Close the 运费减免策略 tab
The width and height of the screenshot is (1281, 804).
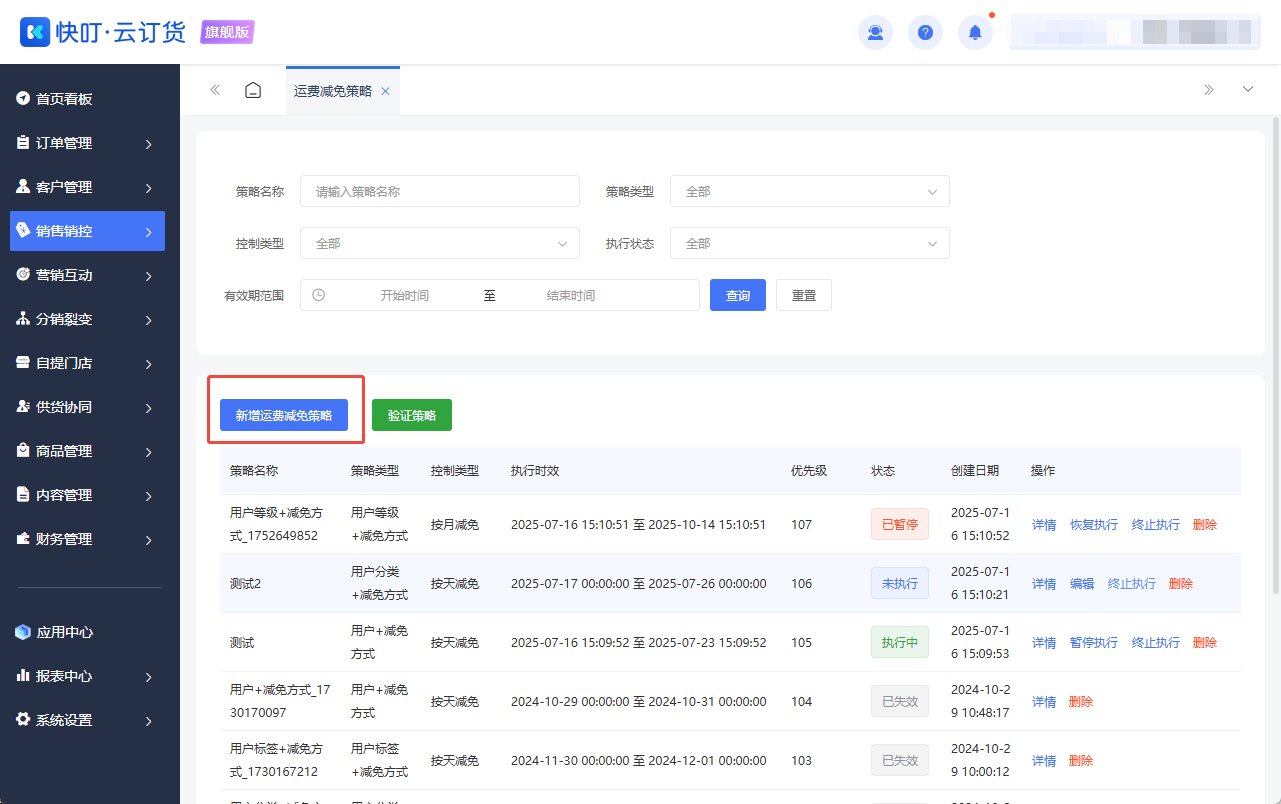click(385, 91)
